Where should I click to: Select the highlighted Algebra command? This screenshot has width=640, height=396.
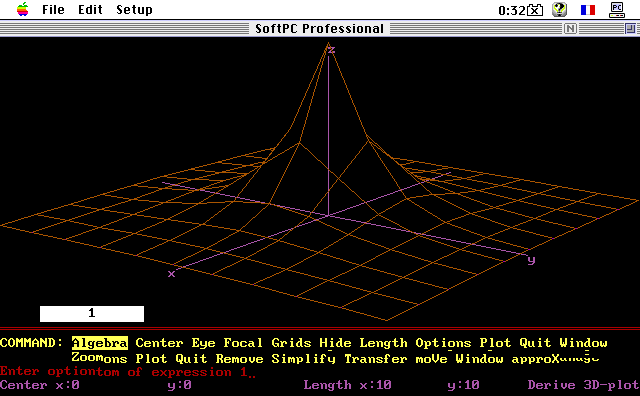point(100,343)
